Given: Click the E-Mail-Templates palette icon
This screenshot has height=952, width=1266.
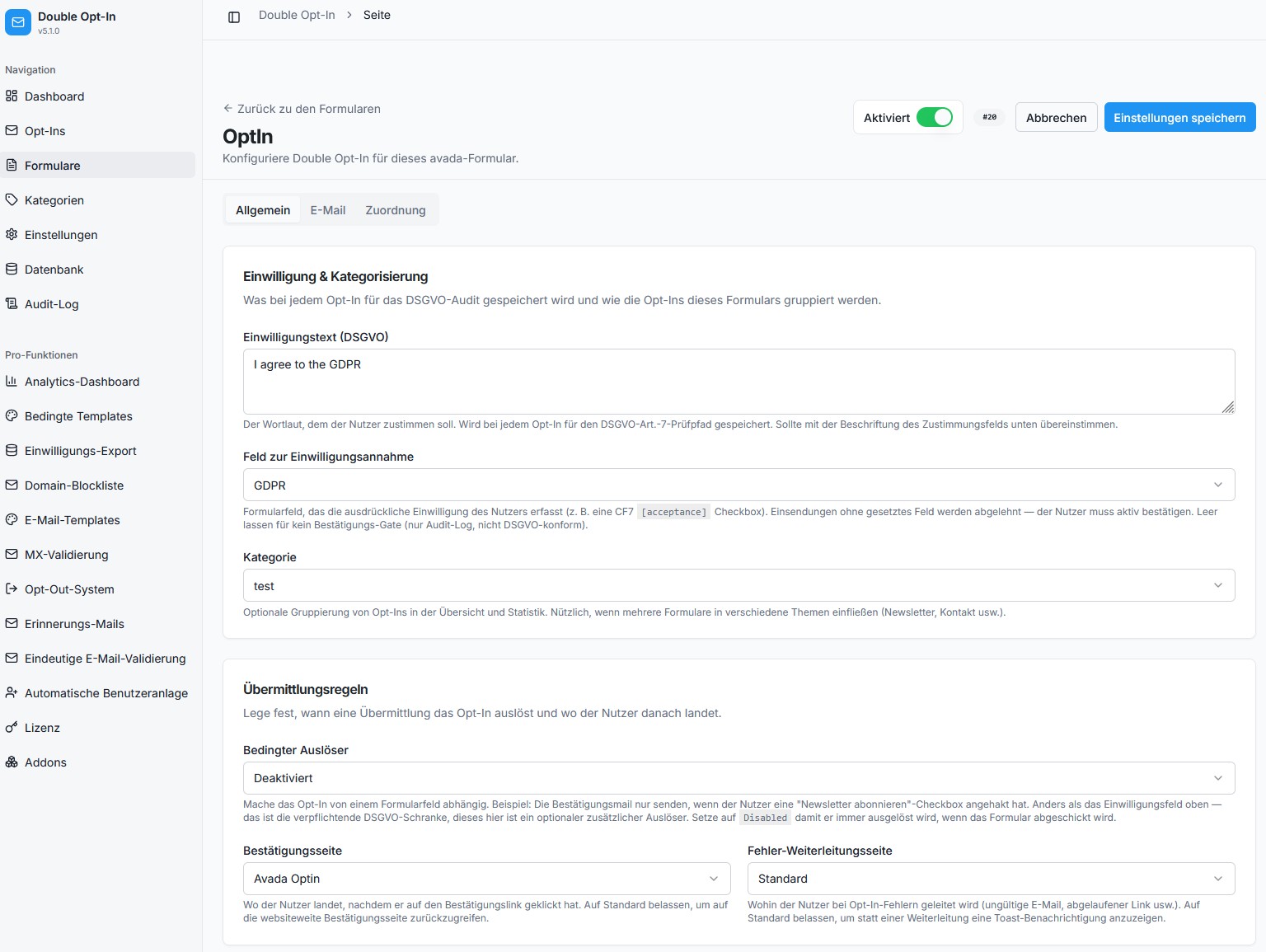Looking at the screenshot, I should coord(12,519).
